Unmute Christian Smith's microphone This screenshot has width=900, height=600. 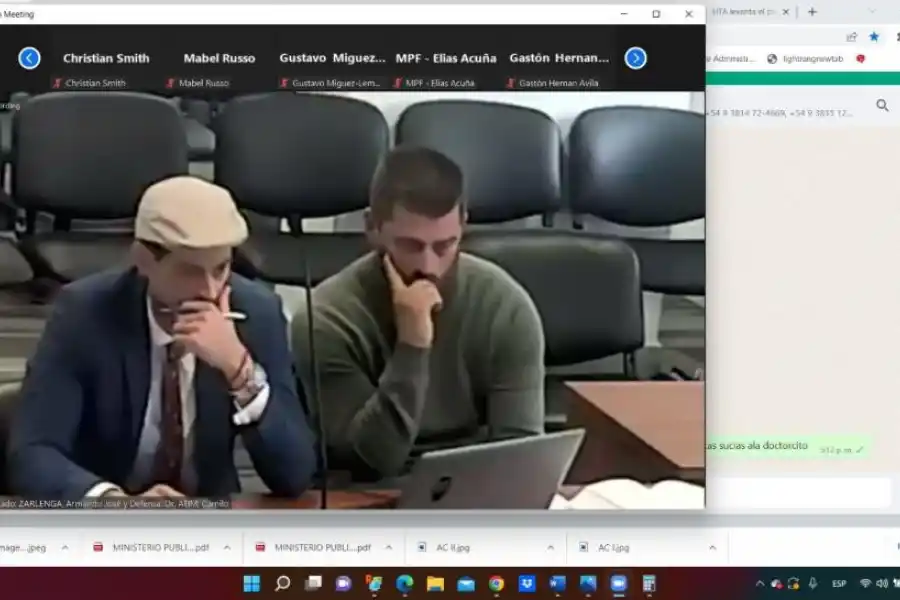pos(58,84)
